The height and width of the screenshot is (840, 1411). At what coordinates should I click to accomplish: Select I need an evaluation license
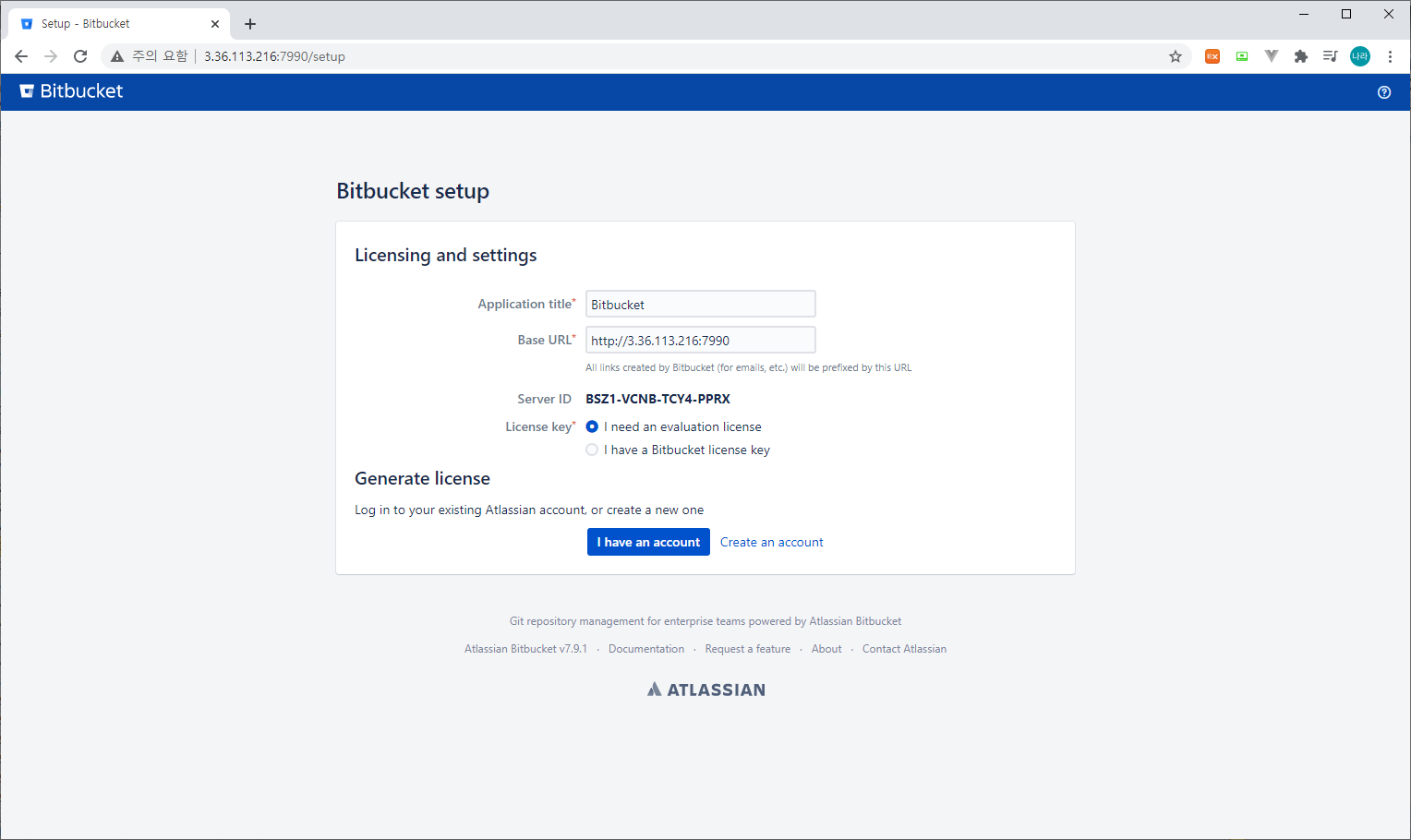click(x=592, y=426)
